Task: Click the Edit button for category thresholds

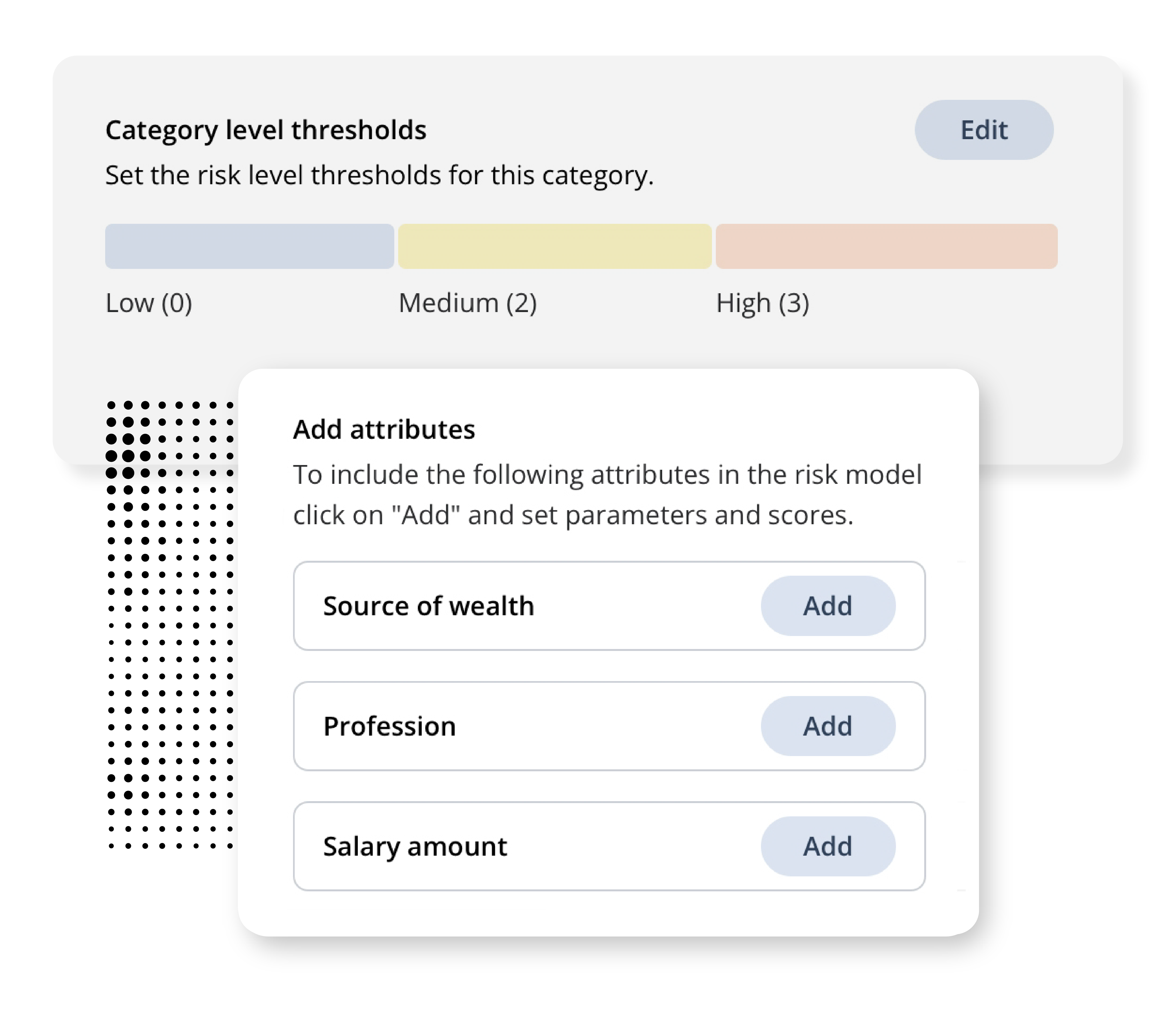Action: pos(984,130)
